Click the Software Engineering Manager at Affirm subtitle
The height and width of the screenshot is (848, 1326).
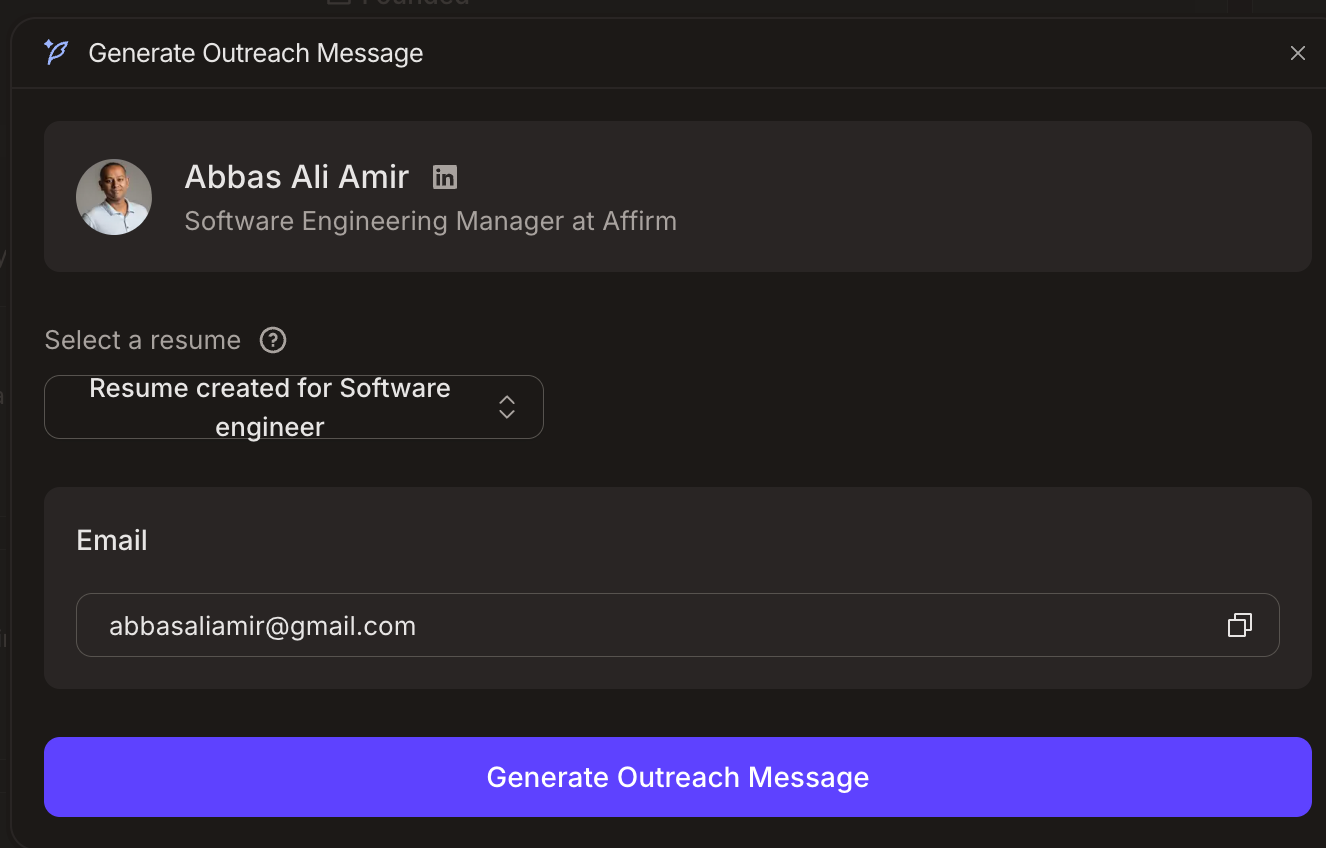coord(430,220)
